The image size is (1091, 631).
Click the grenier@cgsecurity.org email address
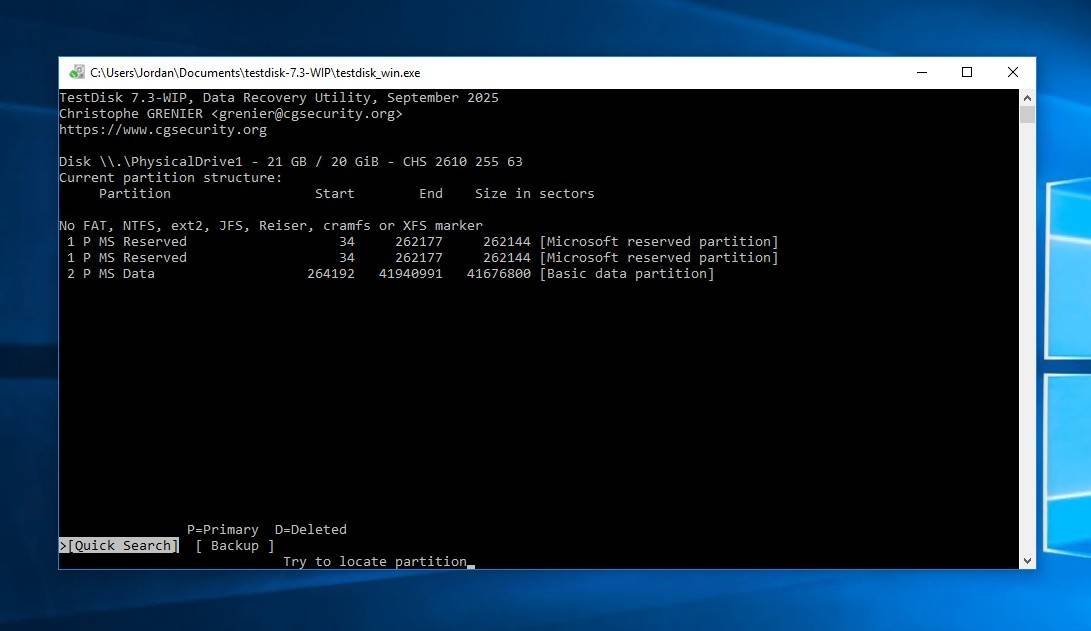pyautogui.click(x=306, y=114)
